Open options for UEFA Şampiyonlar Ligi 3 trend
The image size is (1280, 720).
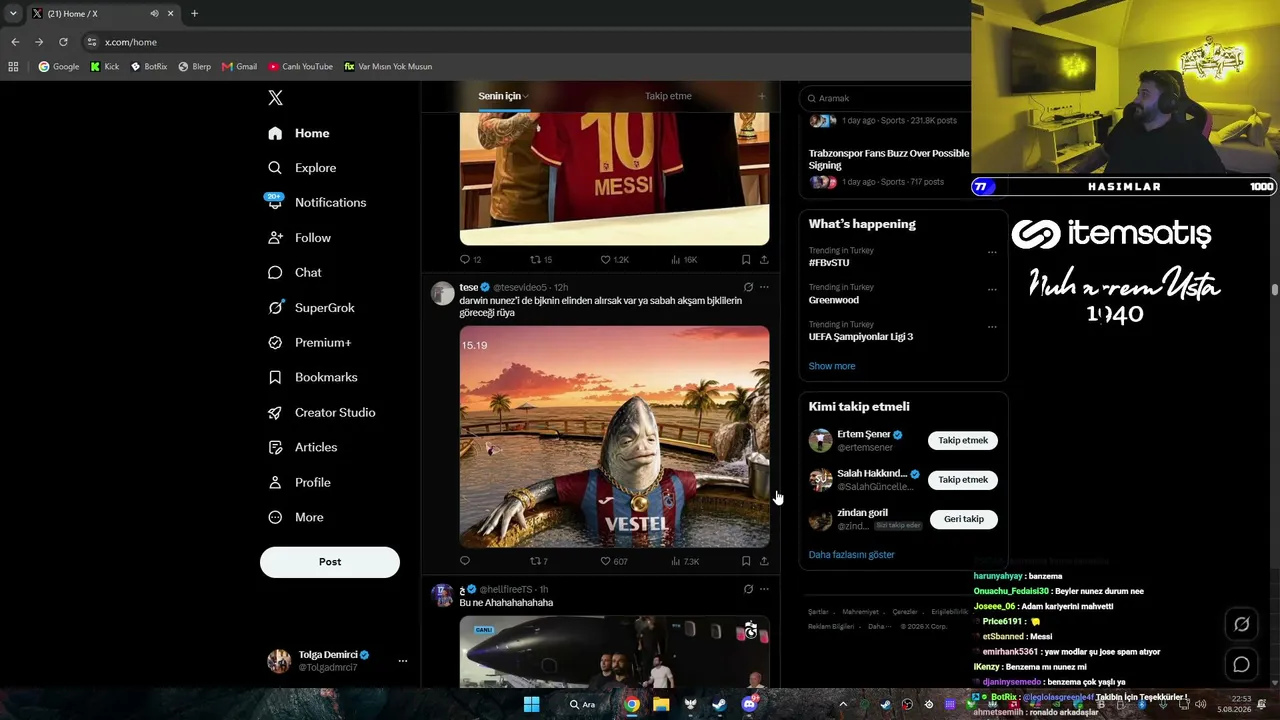point(992,326)
